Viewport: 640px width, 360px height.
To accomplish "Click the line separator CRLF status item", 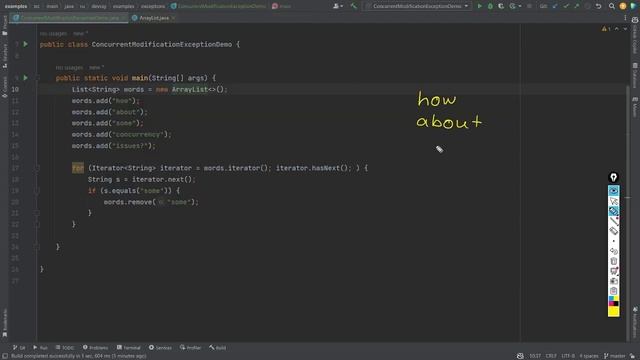I will click(551, 356).
